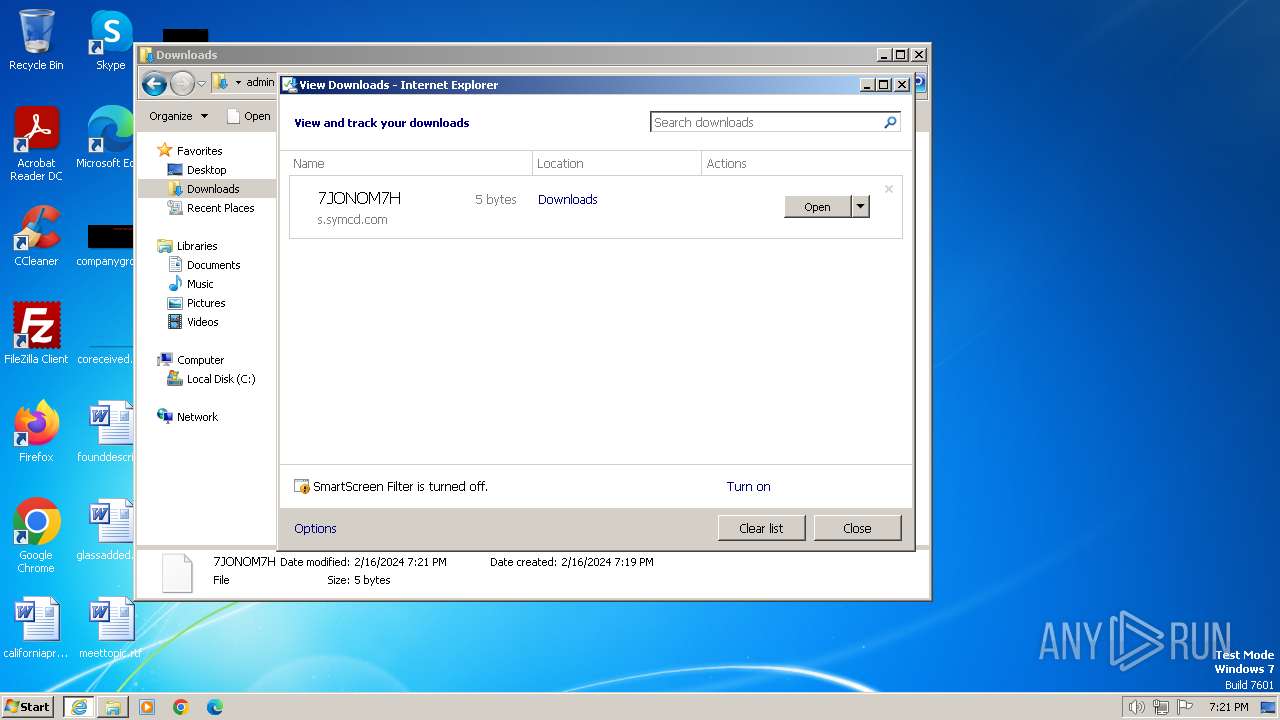This screenshot has width=1280, height=720.
Task: Select 7JONOM7H file name text
Action: click(359, 198)
